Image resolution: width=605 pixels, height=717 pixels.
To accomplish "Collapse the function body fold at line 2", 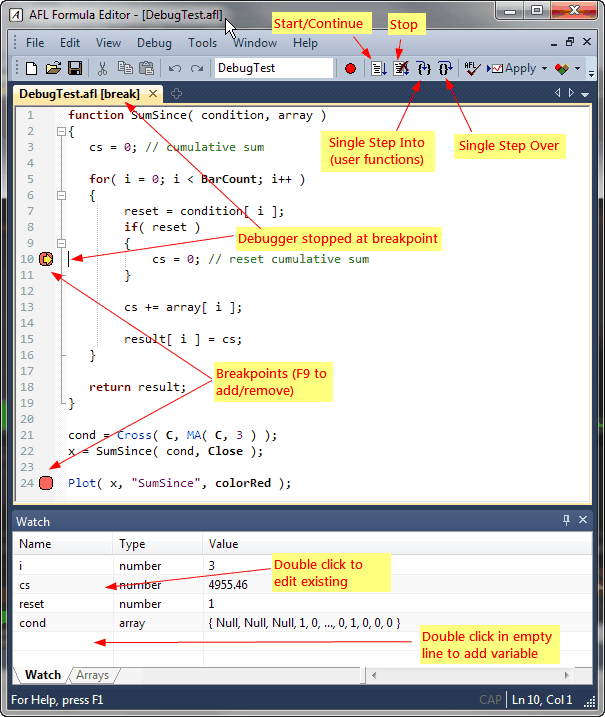I will click(x=61, y=131).
